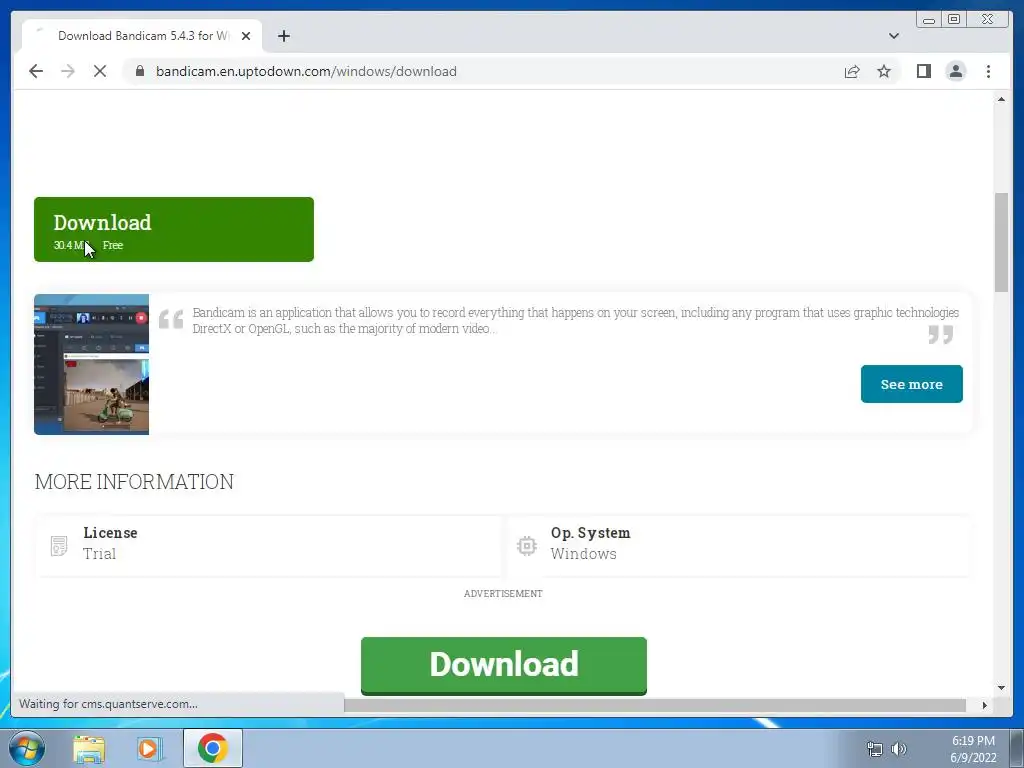Click the vertical scrollbar thumb
The height and width of the screenshot is (768, 1024).
point(1001,242)
